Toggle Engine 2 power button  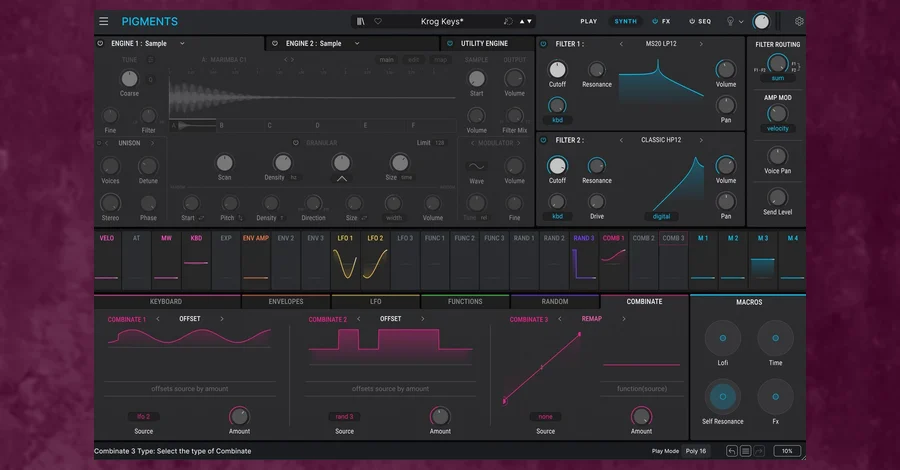pyautogui.click(x=275, y=43)
